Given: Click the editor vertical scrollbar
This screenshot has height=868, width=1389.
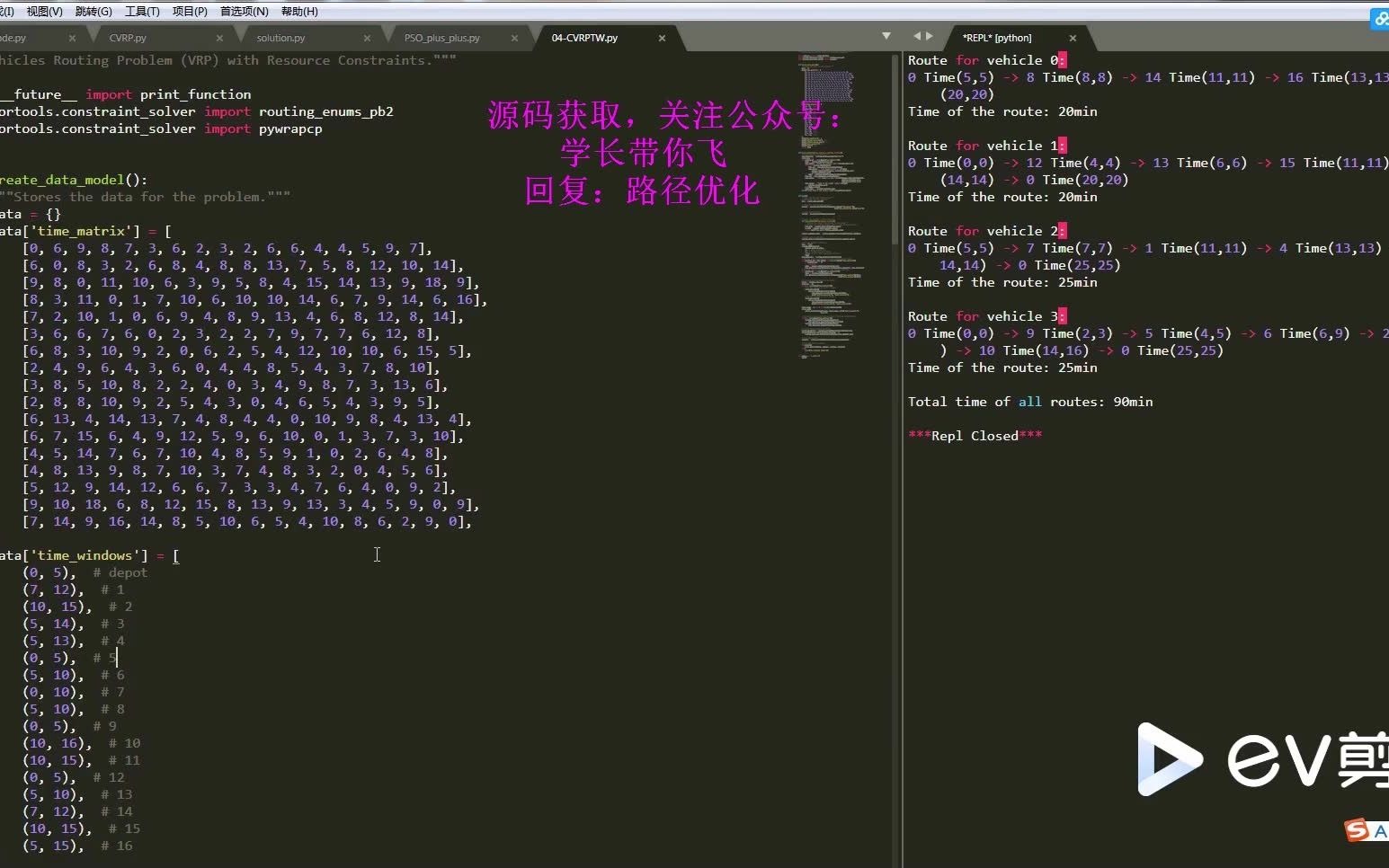Looking at the screenshot, I should pos(895,148).
